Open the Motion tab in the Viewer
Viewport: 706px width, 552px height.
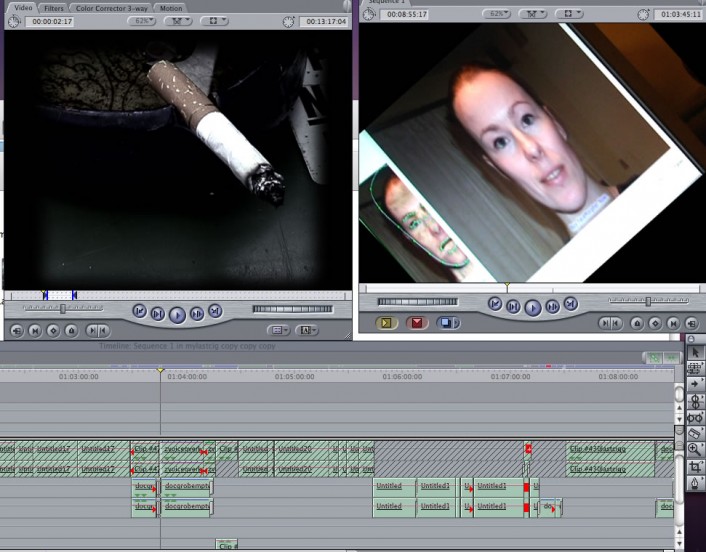pyautogui.click(x=171, y=8)
